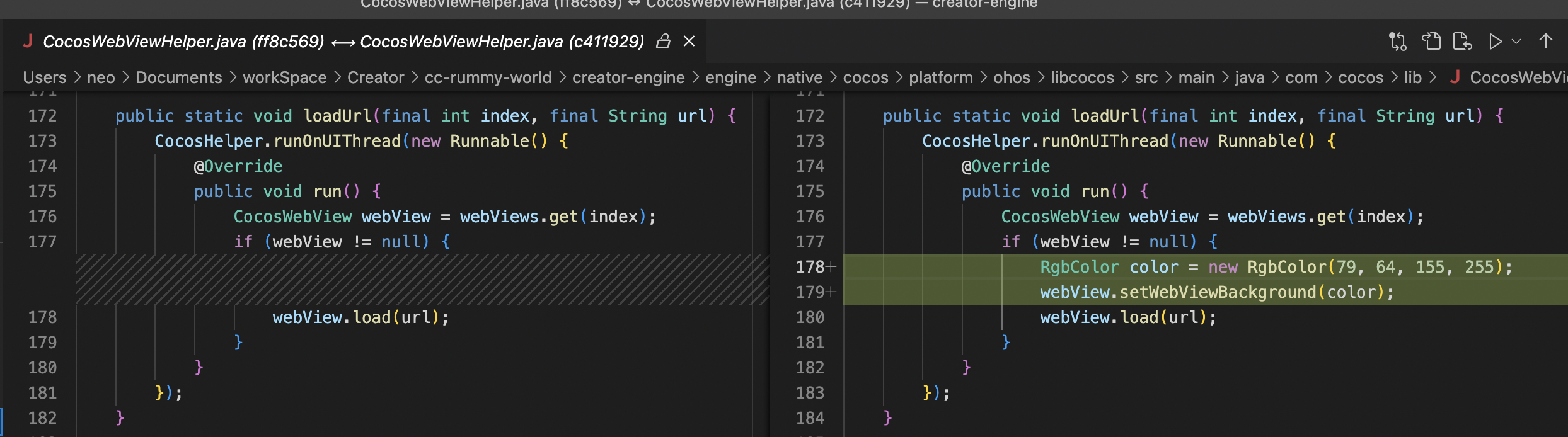The image size is (1568, 437).
Task: Expand the creator-engine breadcrumb folder
Action: 628,77
